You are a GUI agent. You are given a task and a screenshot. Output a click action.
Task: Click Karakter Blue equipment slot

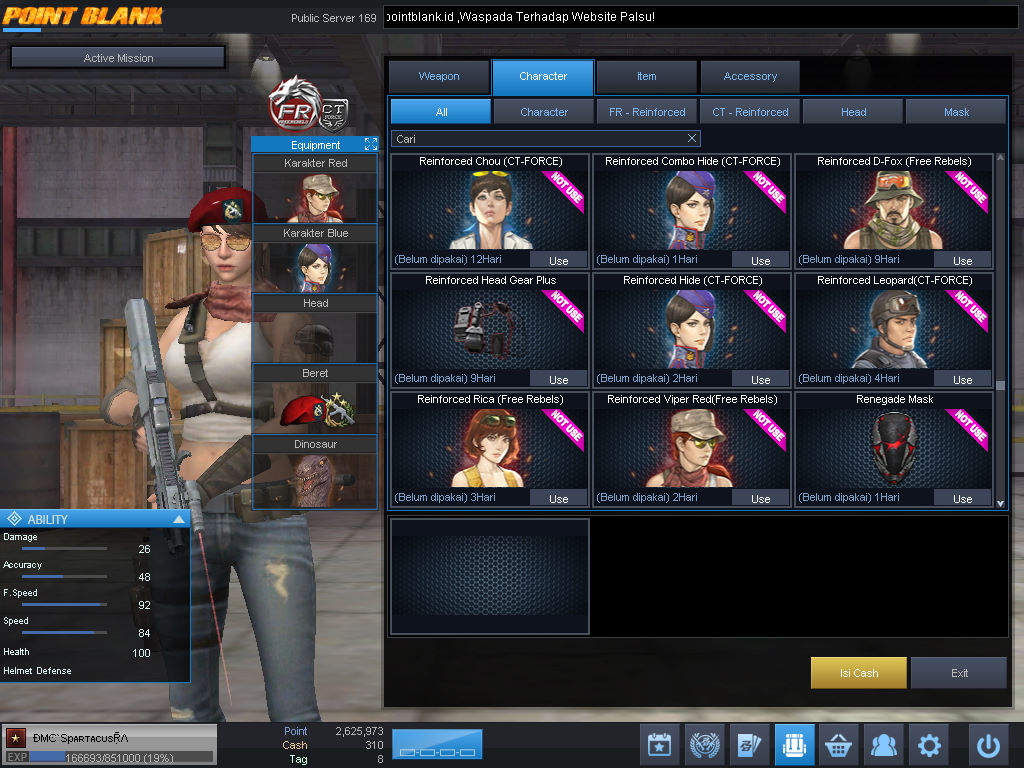pyautogui.click(x=315, y=259)
